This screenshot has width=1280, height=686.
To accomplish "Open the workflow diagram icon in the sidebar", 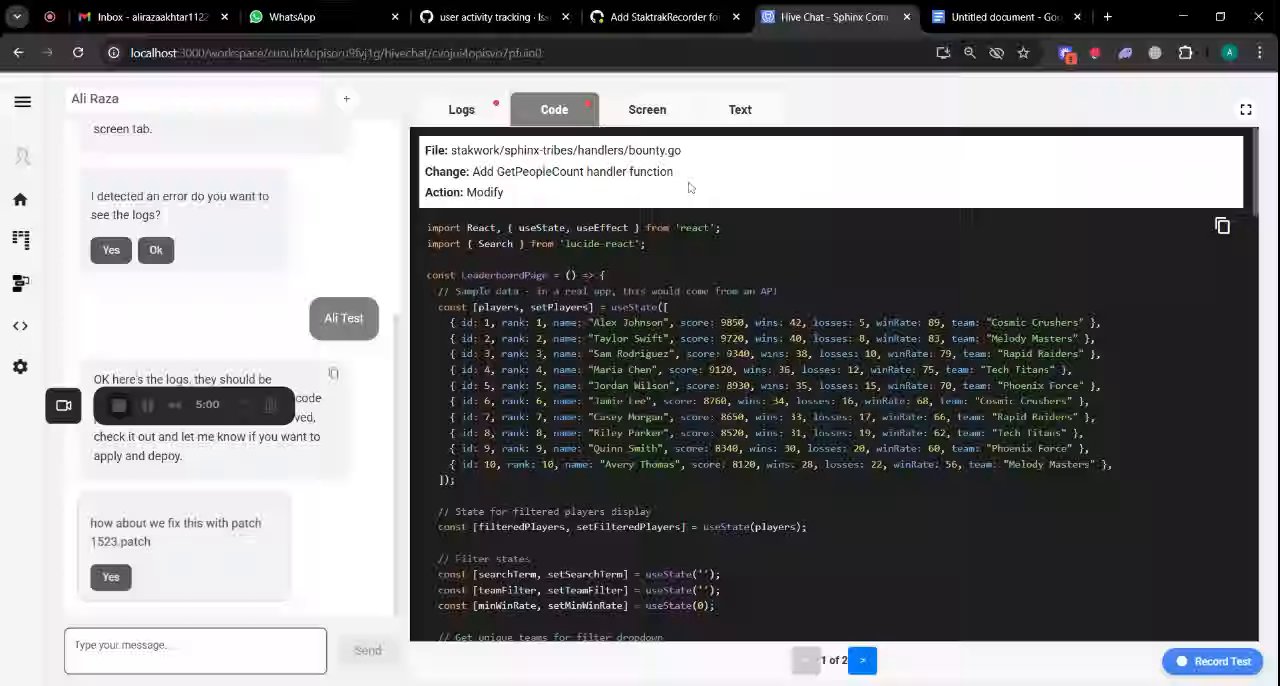I will coord(20,284).
